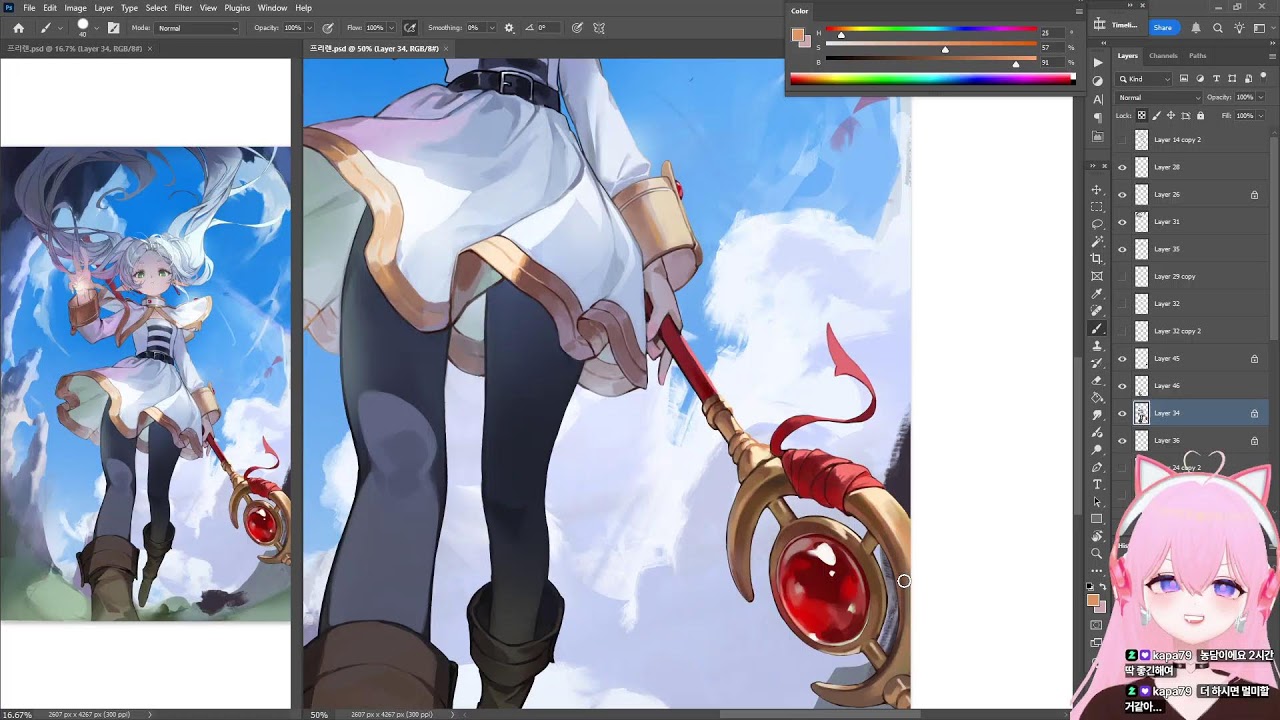The image size is (1280, 720).
Task: Select the Frame tool
Action: click(x=1097, y=276)
